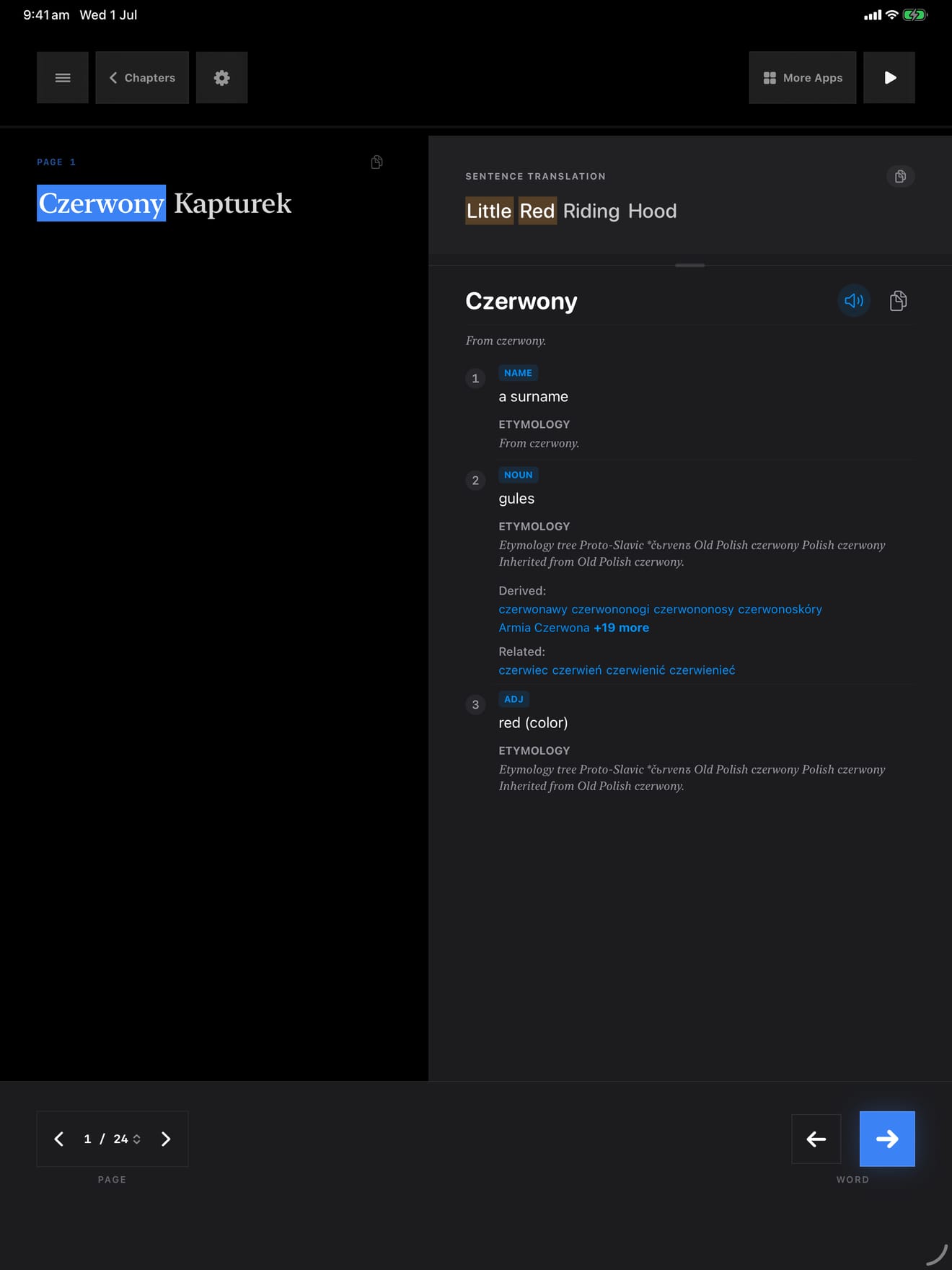Go back to Chapters

pos(142,77)
